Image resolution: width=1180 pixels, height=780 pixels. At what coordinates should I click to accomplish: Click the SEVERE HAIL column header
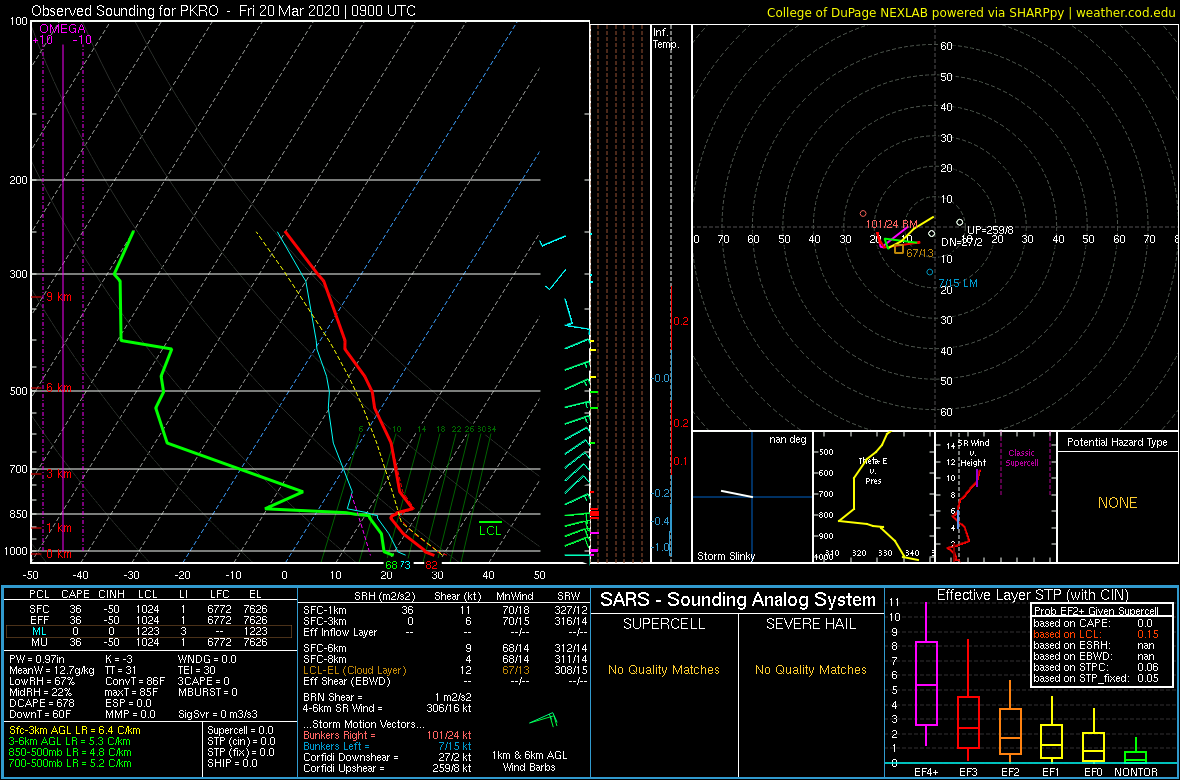tap(811, 624)
